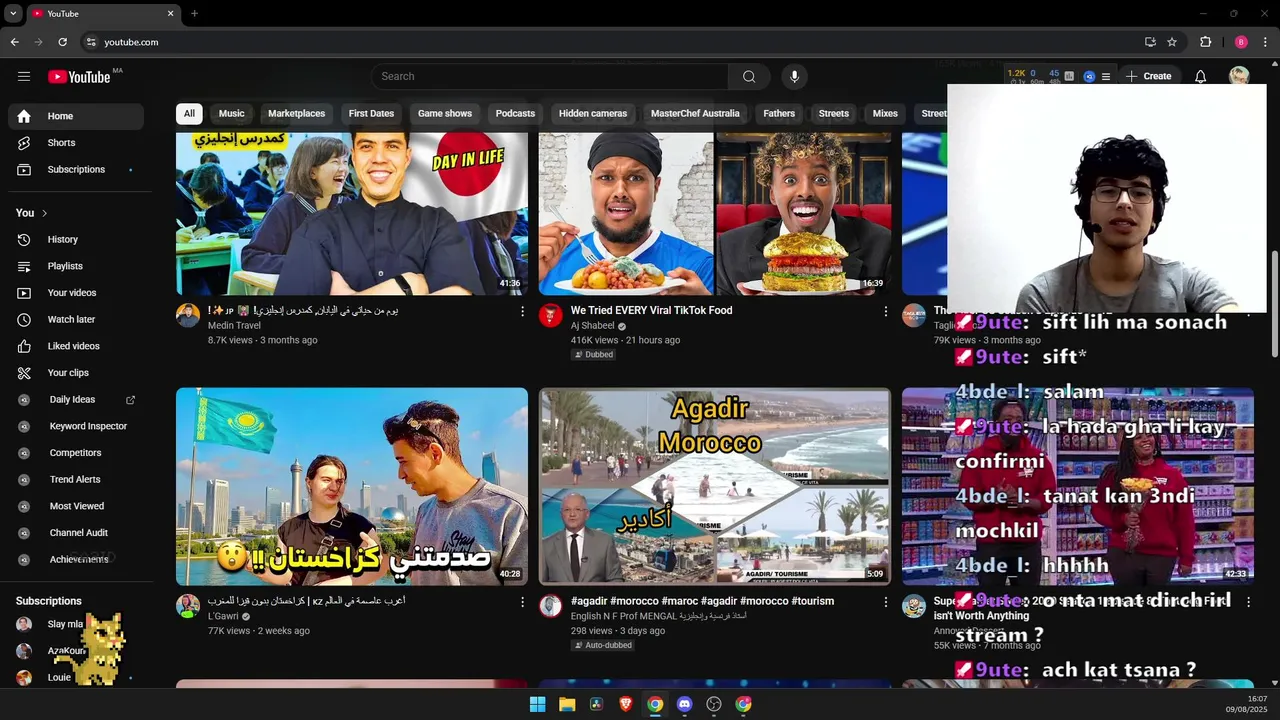Click the youtube.com address bar
1280x720 pixels.
pos(610,42)
